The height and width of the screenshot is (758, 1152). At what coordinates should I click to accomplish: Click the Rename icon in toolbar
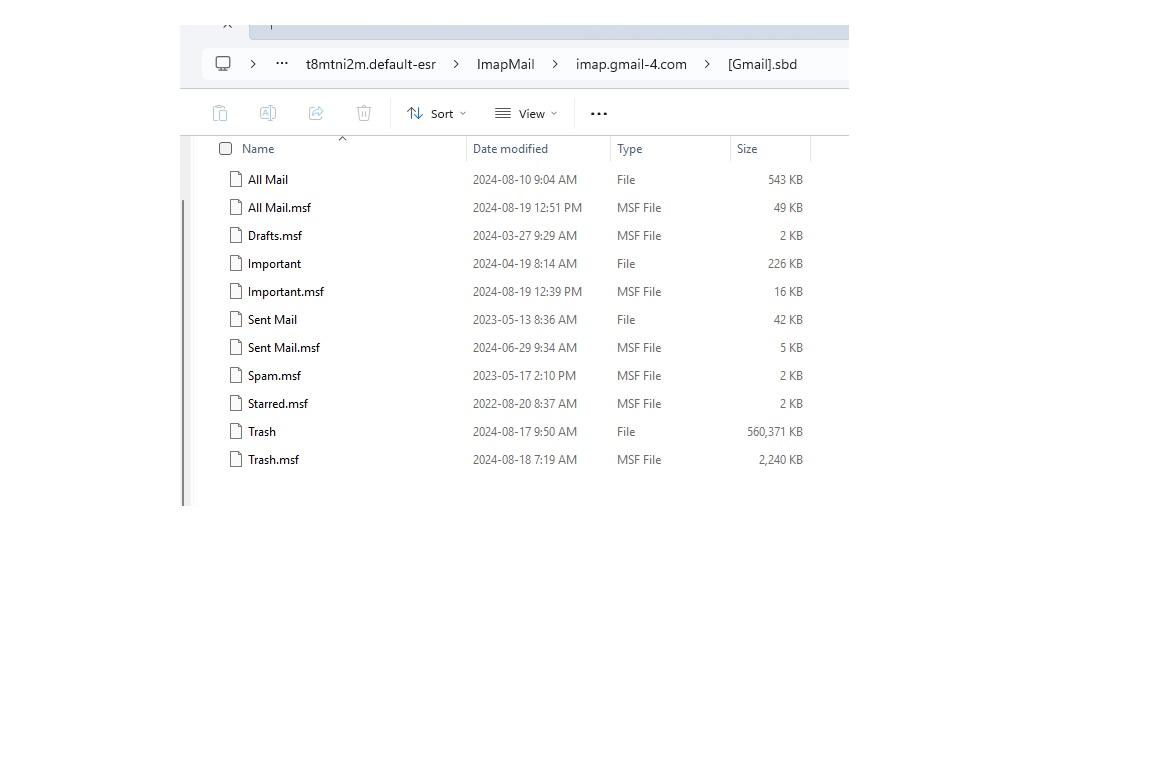[x=268, y=113]
